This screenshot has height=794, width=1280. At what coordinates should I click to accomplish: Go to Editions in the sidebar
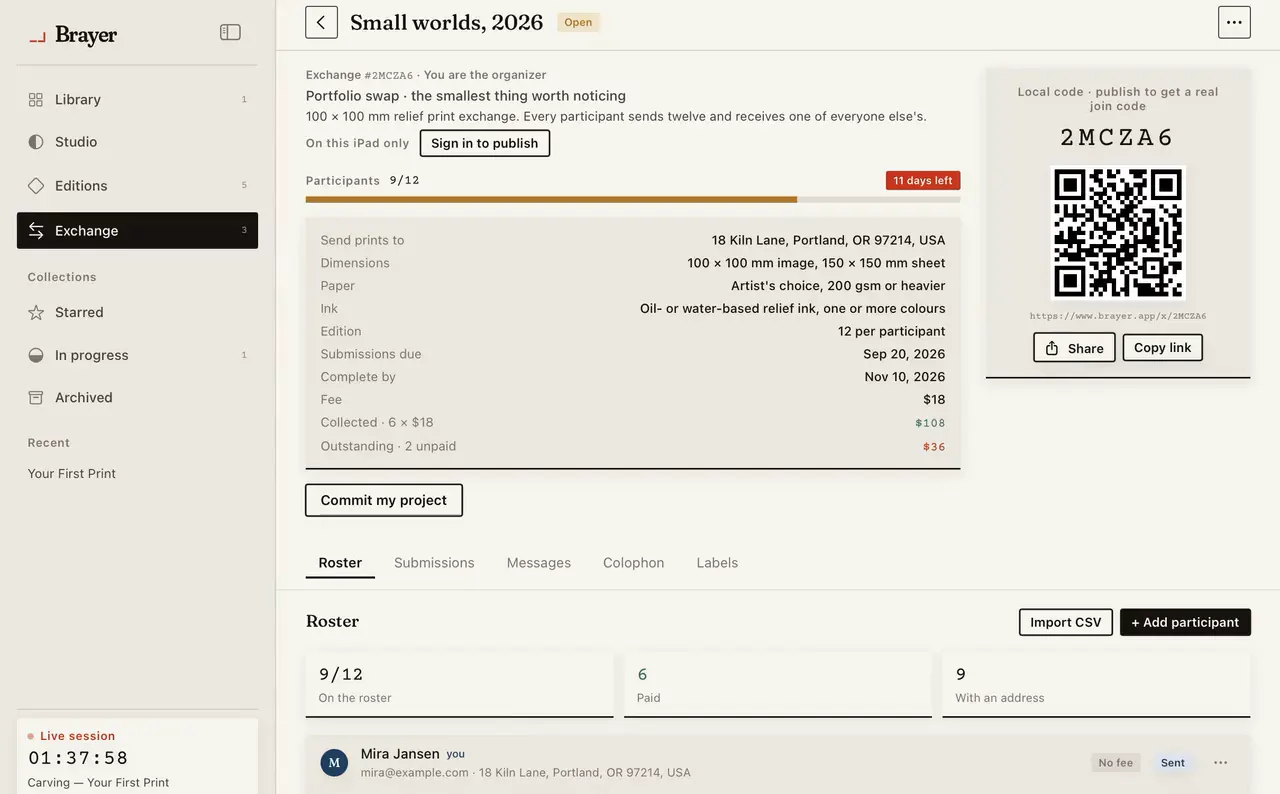point(137,185)
